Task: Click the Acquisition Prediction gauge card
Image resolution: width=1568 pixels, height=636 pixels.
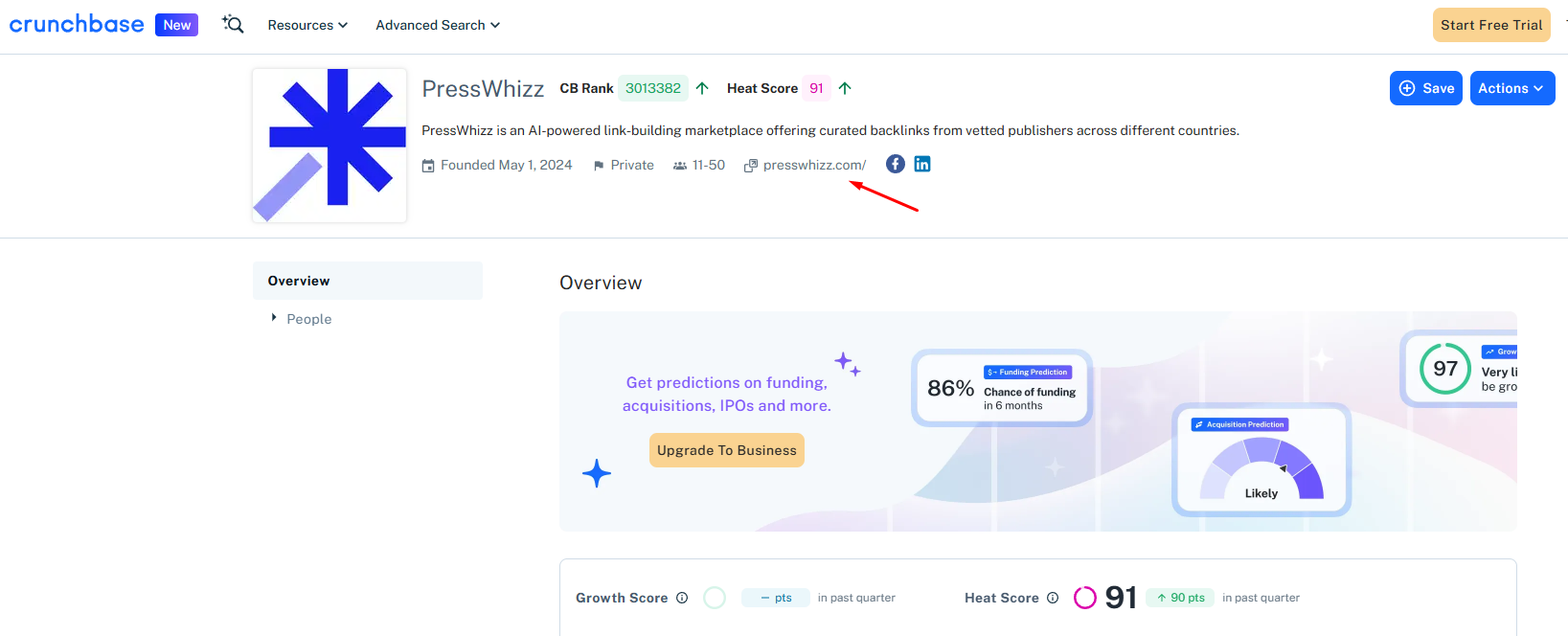Action: click(x=1261, y=460)
